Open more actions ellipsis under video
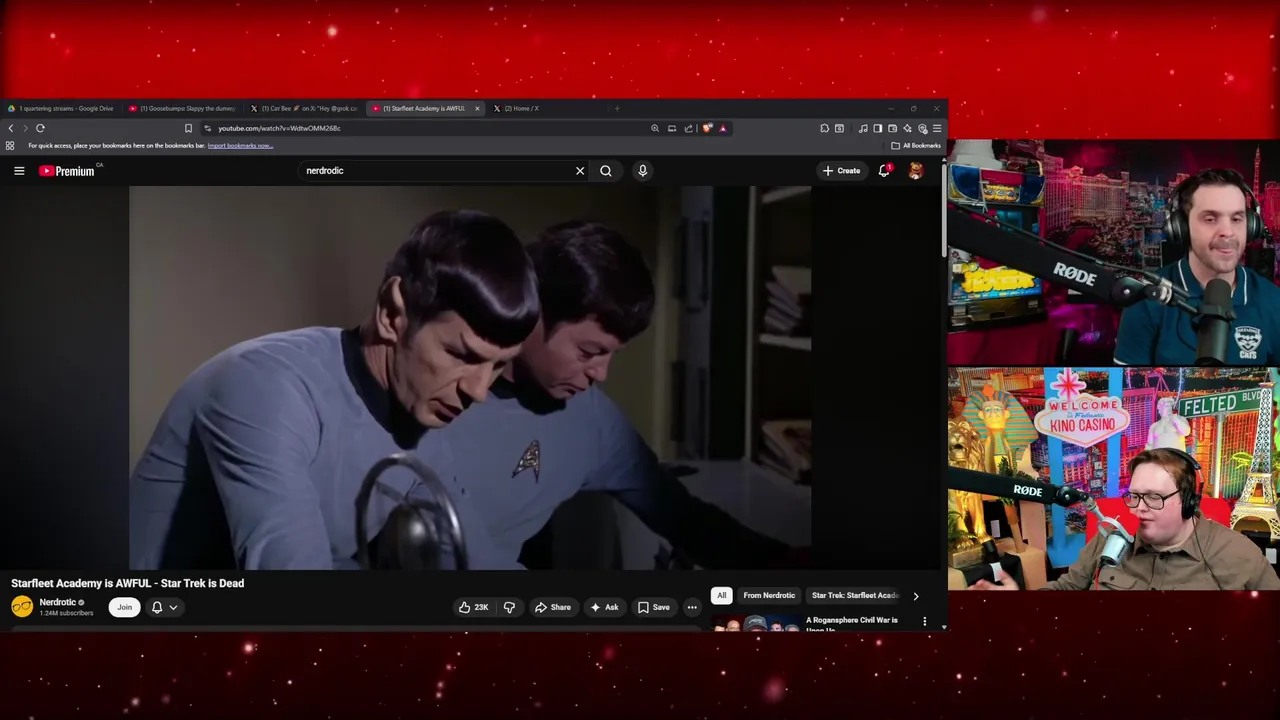Viewport: 1280px width, 720px height. point(692,607)
